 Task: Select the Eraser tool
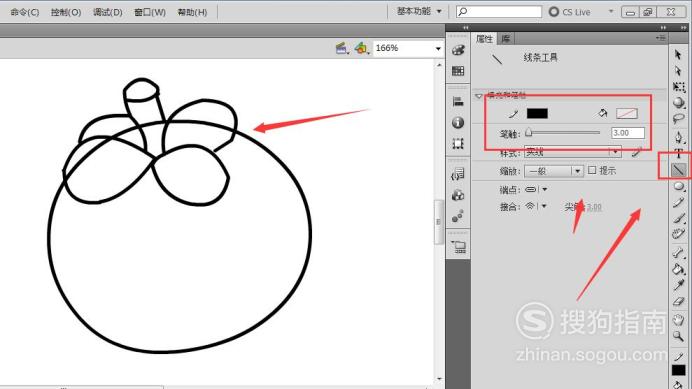678,302
